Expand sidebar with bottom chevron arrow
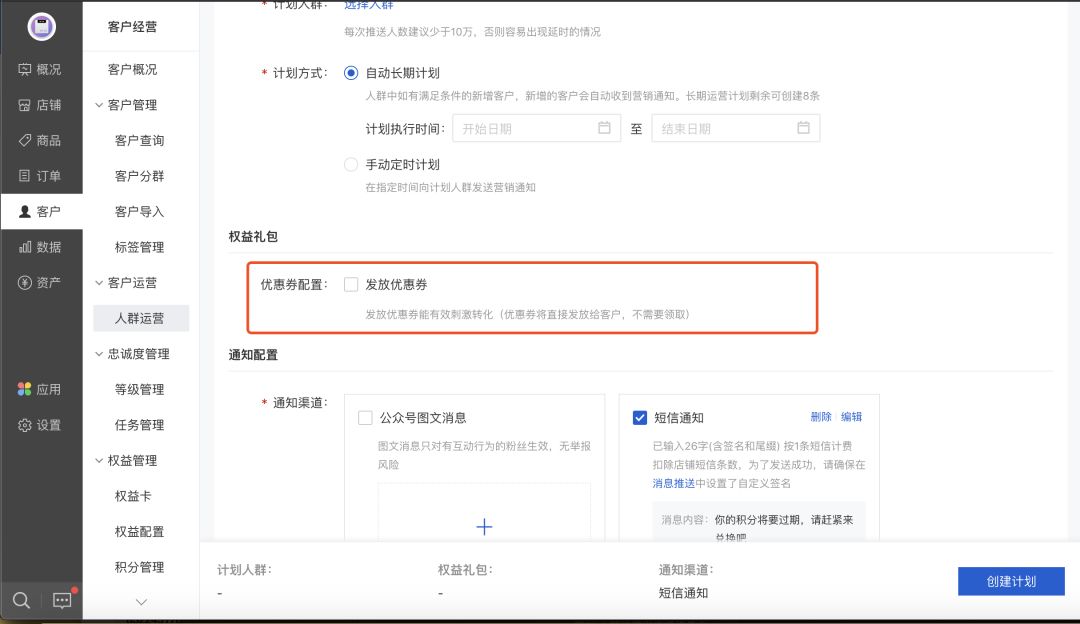1080x624 pixels. tap(141, 601)
